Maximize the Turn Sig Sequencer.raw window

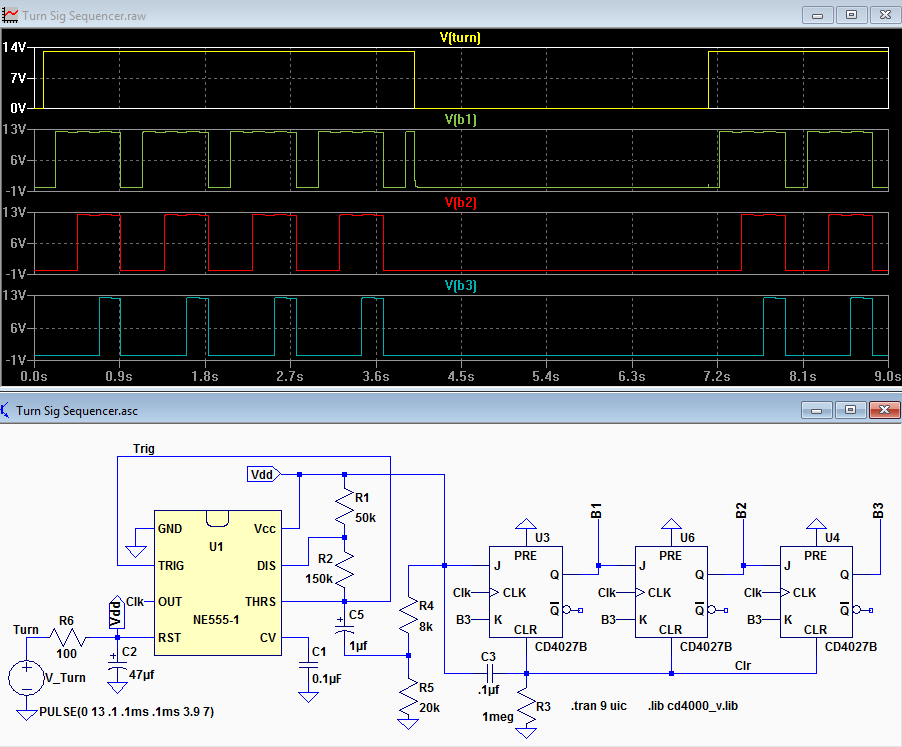coord(851,15)
